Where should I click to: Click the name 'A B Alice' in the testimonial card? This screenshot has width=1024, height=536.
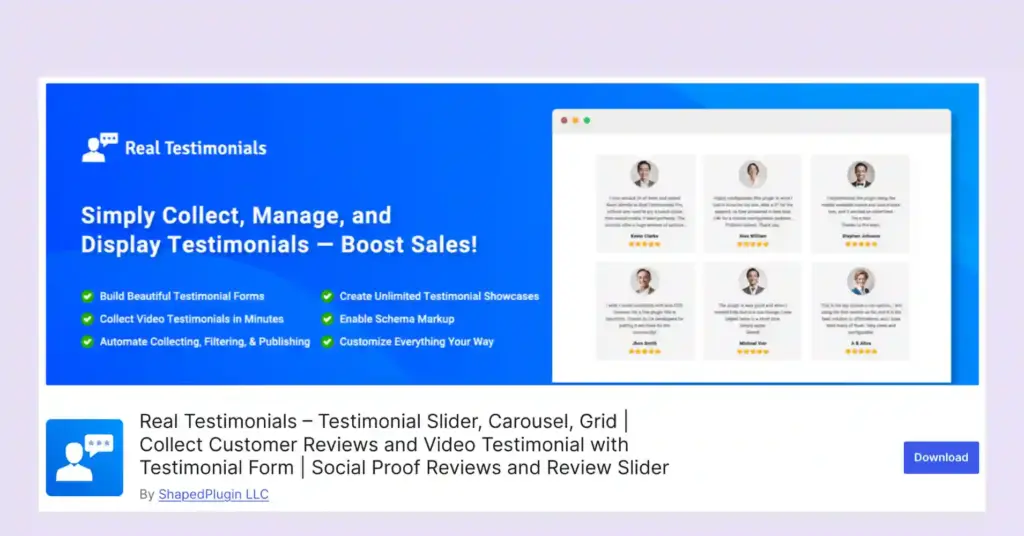pos(861,343)
